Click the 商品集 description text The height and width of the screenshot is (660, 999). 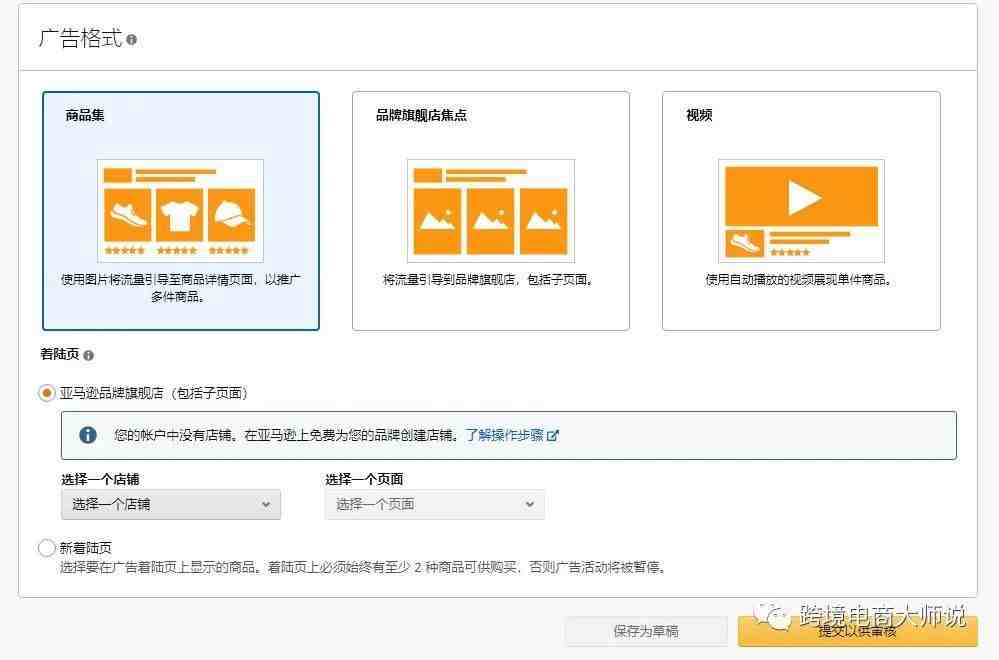coord(180,288)
